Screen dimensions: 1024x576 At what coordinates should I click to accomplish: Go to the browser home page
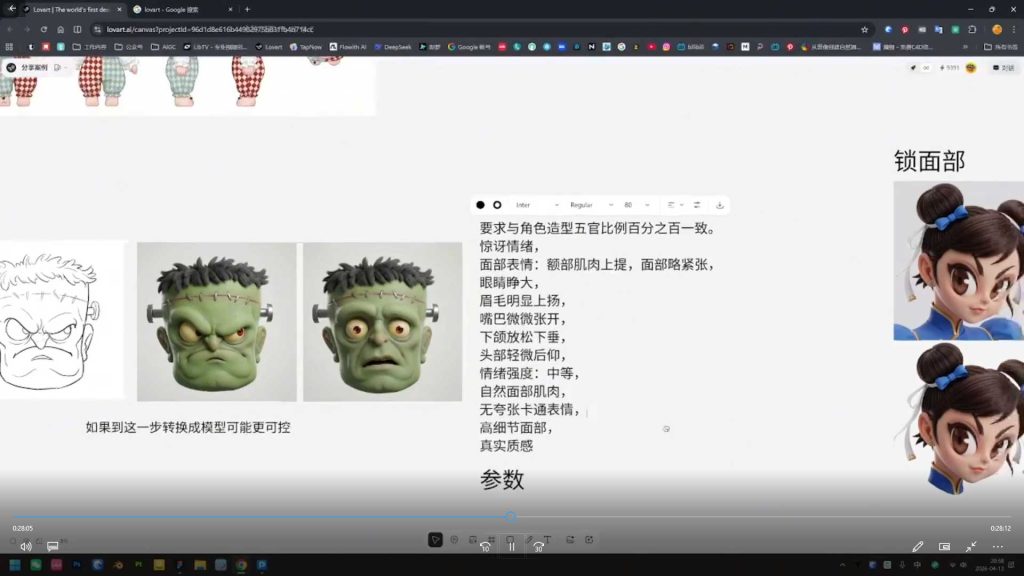[61, 29]
